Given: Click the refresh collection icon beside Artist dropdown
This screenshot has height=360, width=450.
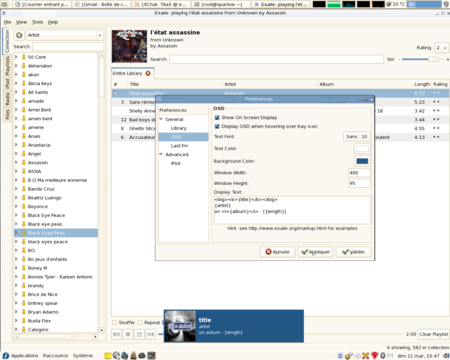Looking at the screenshot, I should 19,35.
